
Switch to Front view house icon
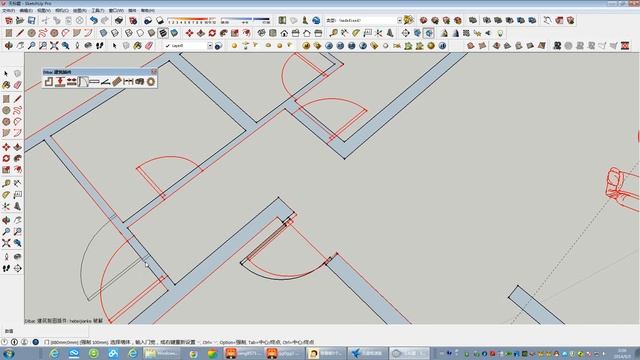pyautogui.click(x=284, y=33)
